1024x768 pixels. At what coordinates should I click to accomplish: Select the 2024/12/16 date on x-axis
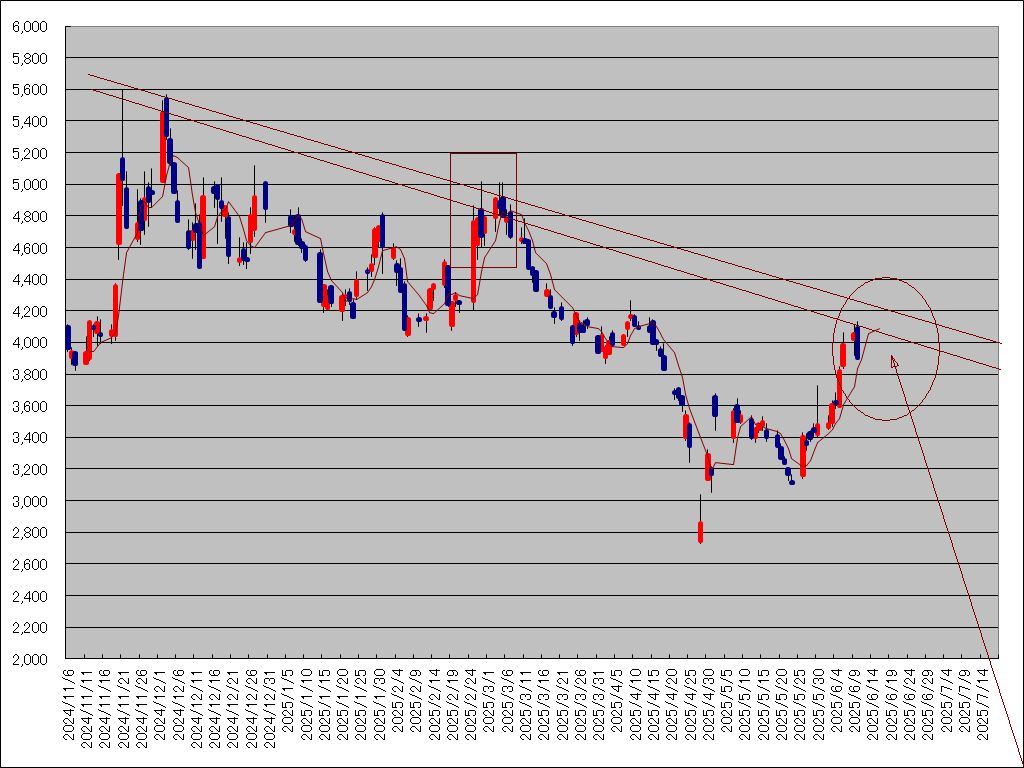(215, 707)
